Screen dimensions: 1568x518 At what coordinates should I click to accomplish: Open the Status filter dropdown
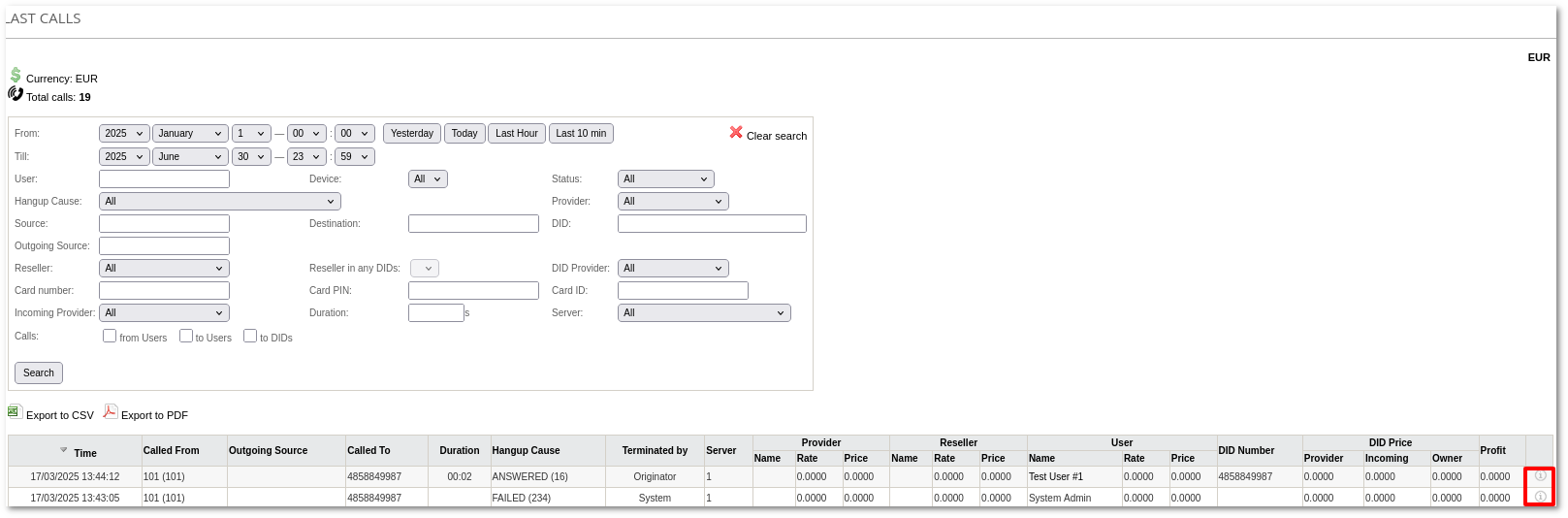[665, 179]
